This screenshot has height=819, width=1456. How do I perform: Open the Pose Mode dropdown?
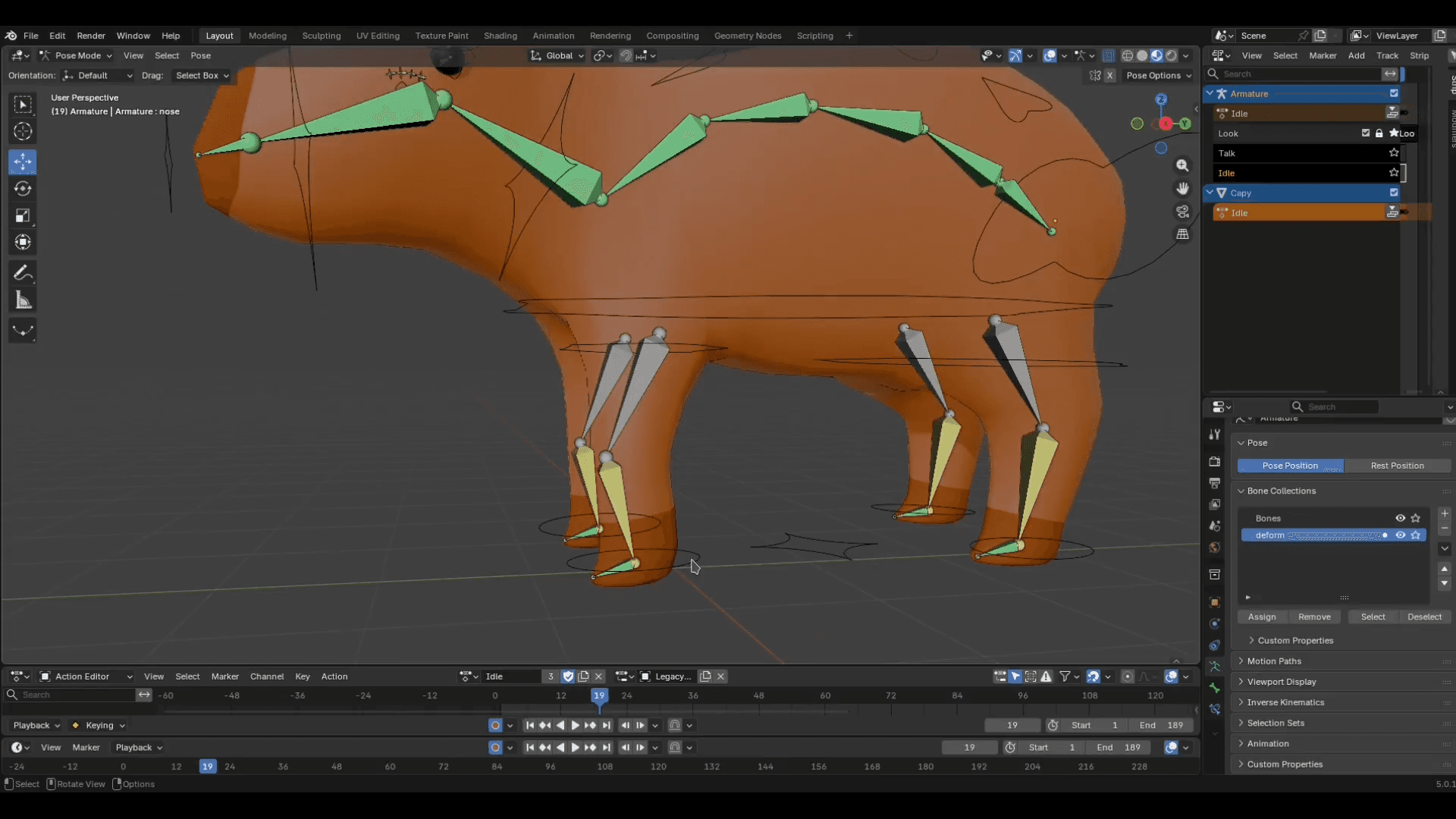pyautogui.click(x=77, y=55)
